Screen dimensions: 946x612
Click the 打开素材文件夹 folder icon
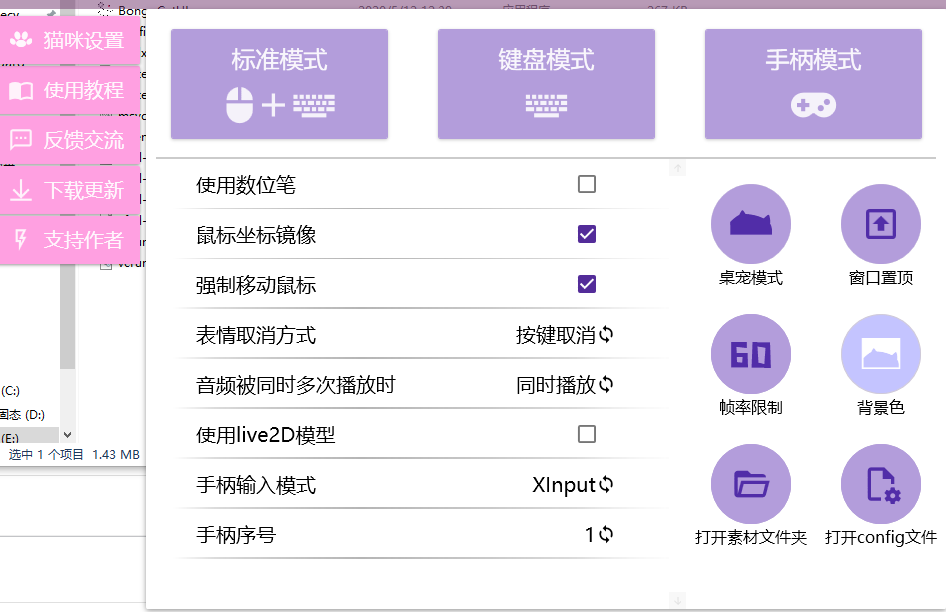751,484
